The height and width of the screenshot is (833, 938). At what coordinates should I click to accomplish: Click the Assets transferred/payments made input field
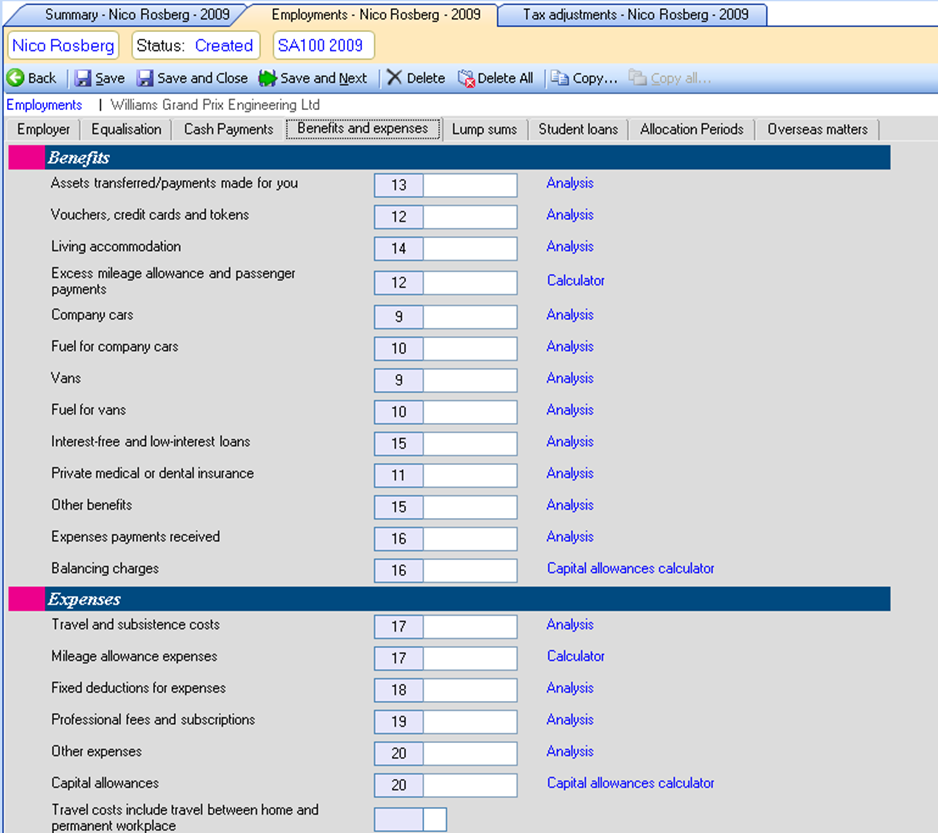470,186
